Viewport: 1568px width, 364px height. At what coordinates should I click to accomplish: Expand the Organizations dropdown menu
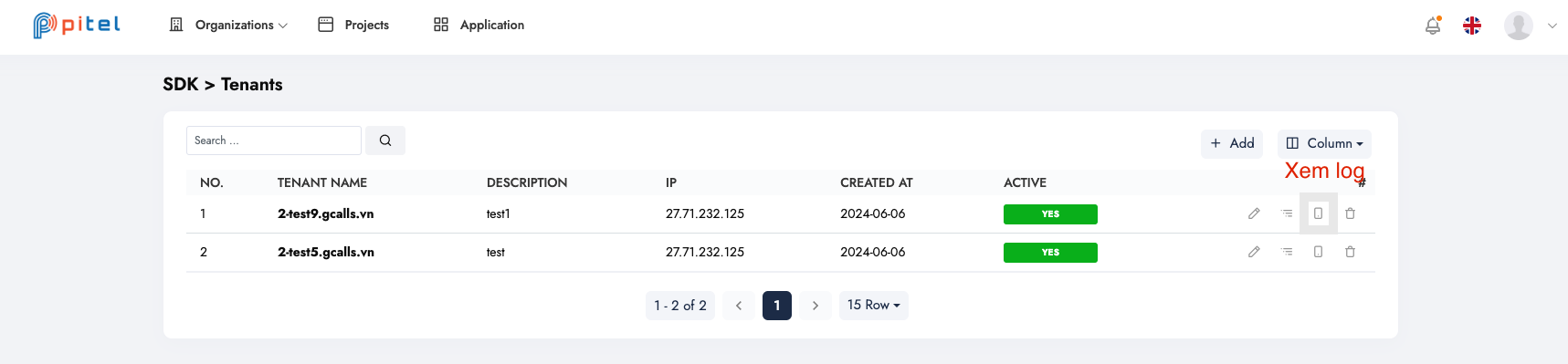pyautogui.click(x=228, y=25)
